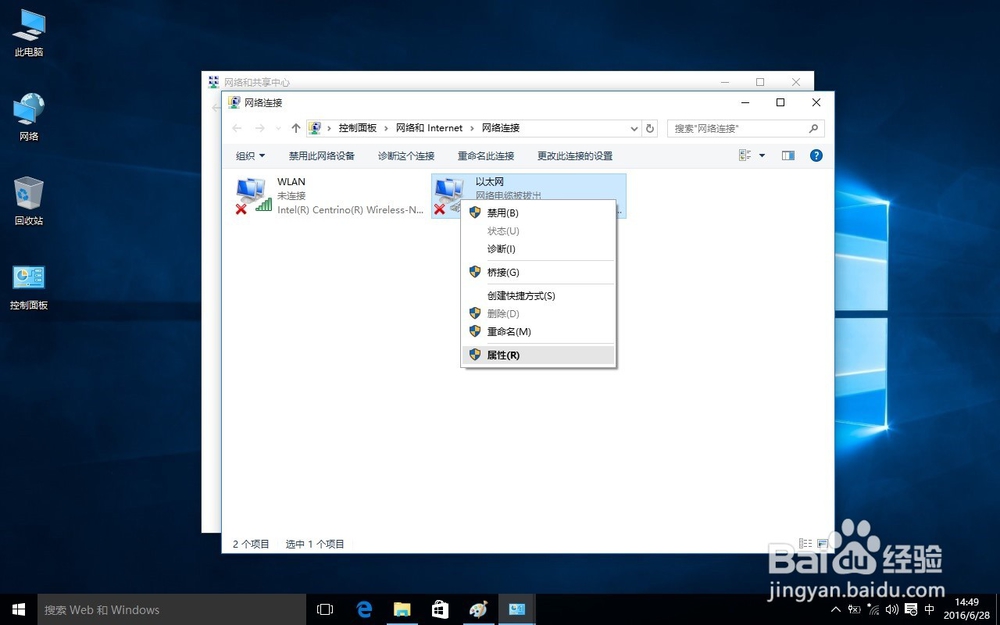Click the Help question mark icon

(x=817, y=155)
